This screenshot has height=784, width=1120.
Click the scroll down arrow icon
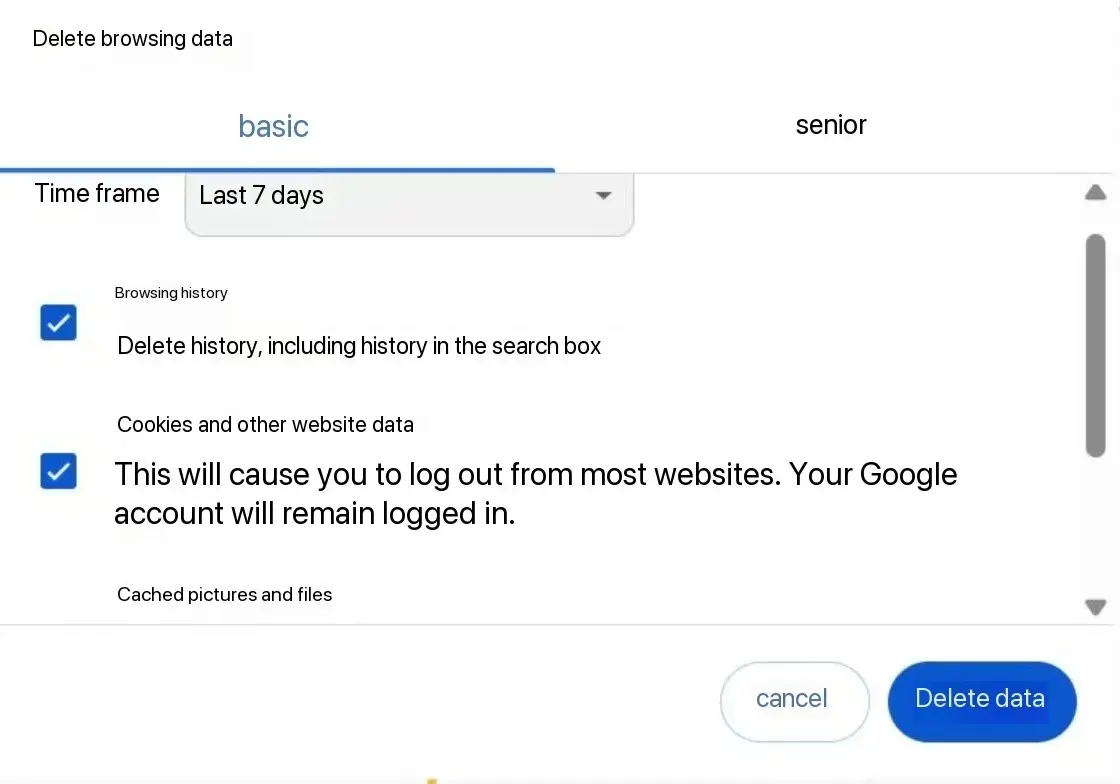coord(1095,607)
